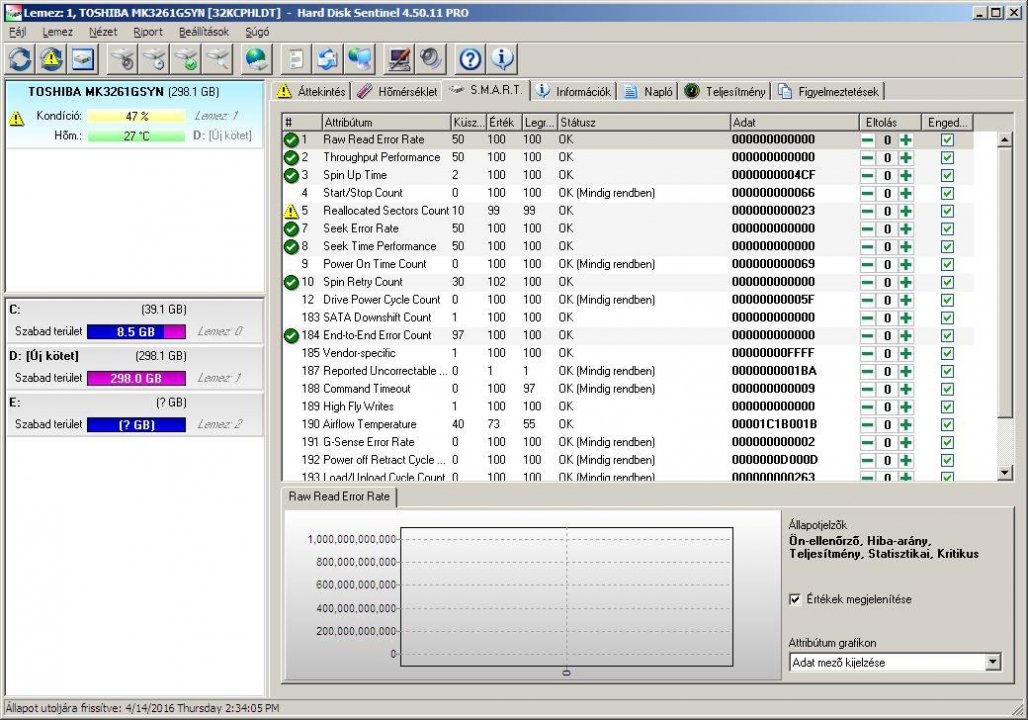Image resolution: width=1028 pixels, height=720 pixels.
Task: Sort by the Adat column header
Action: pos(794,122)
